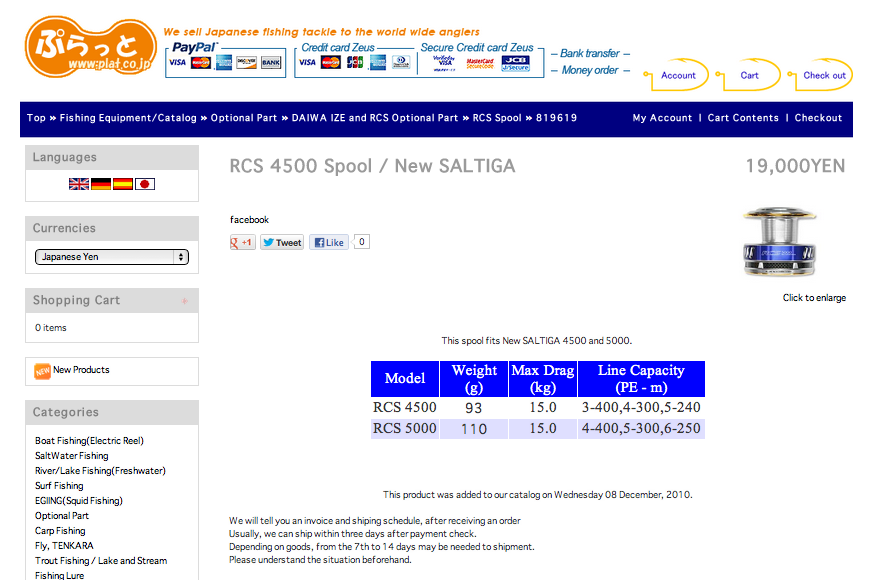Open the Plat orange logo homepage
This screenshot has width=878, height=580.
91,47
